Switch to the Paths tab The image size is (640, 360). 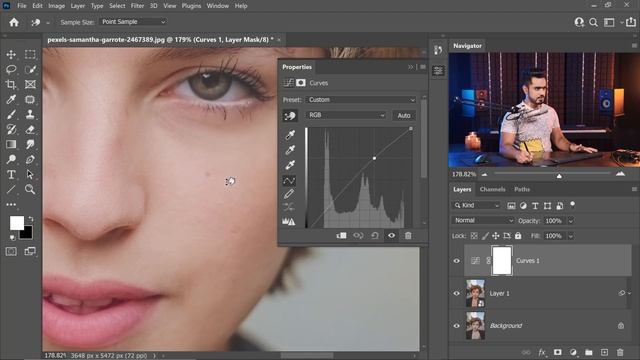pos(522,189)
